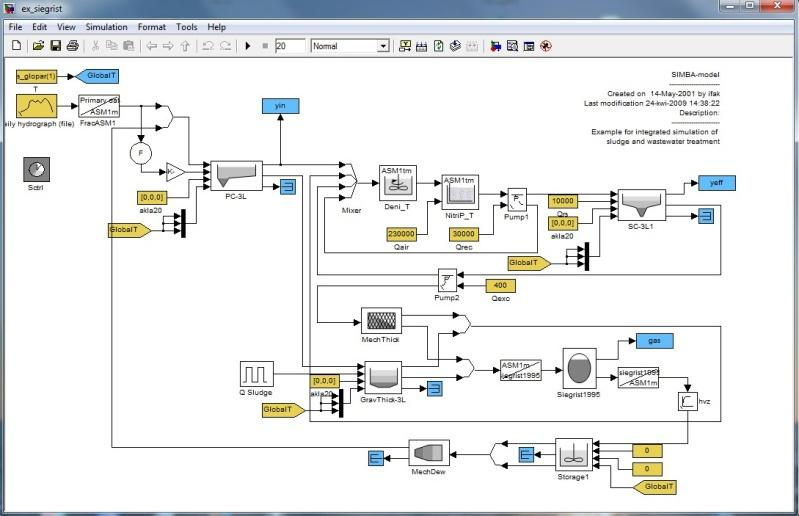Select the Siegrist1995 digester block

pyautogui.click(x=579, y=368)
